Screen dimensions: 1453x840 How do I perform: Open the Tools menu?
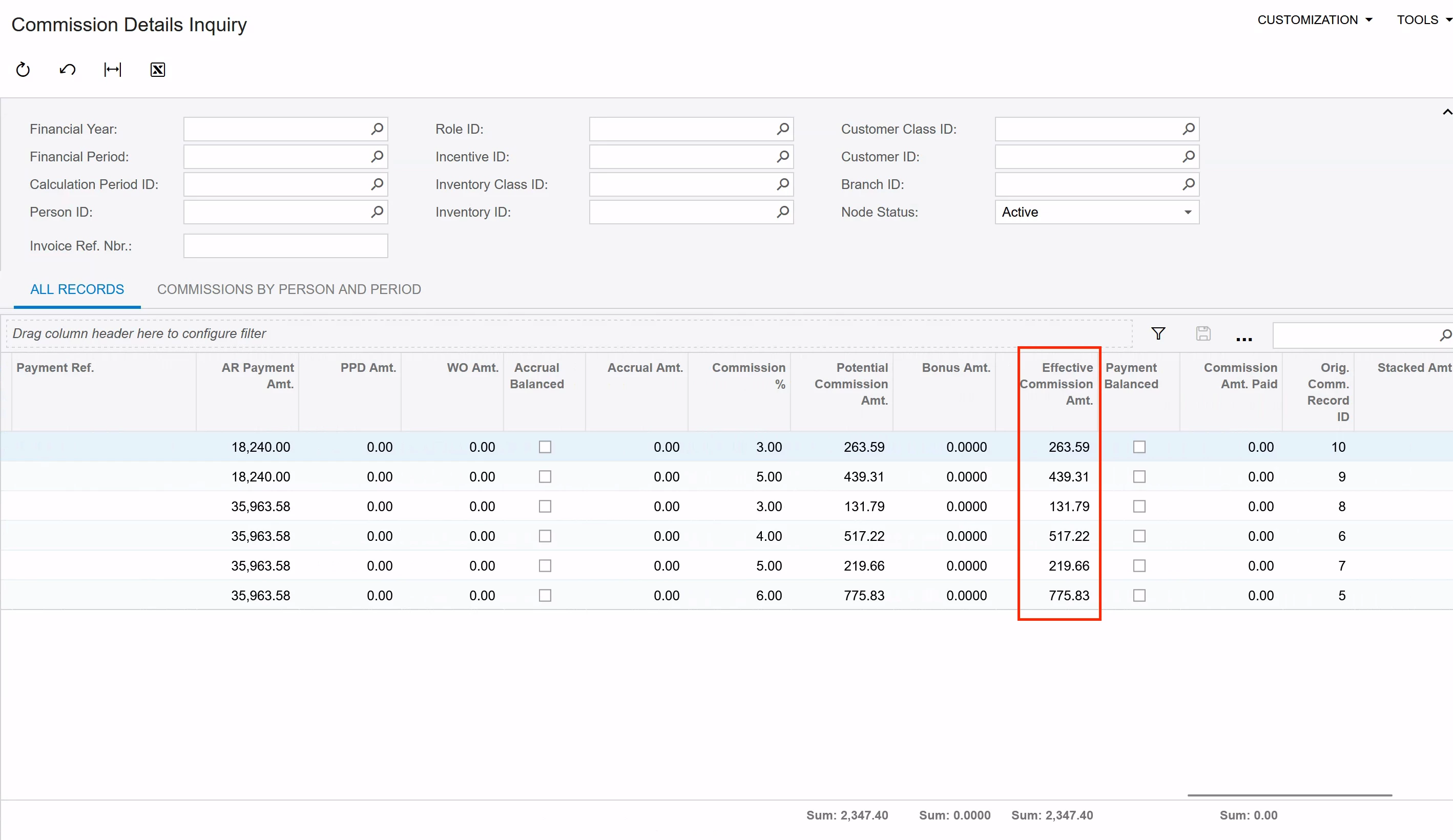point(1421,19)
